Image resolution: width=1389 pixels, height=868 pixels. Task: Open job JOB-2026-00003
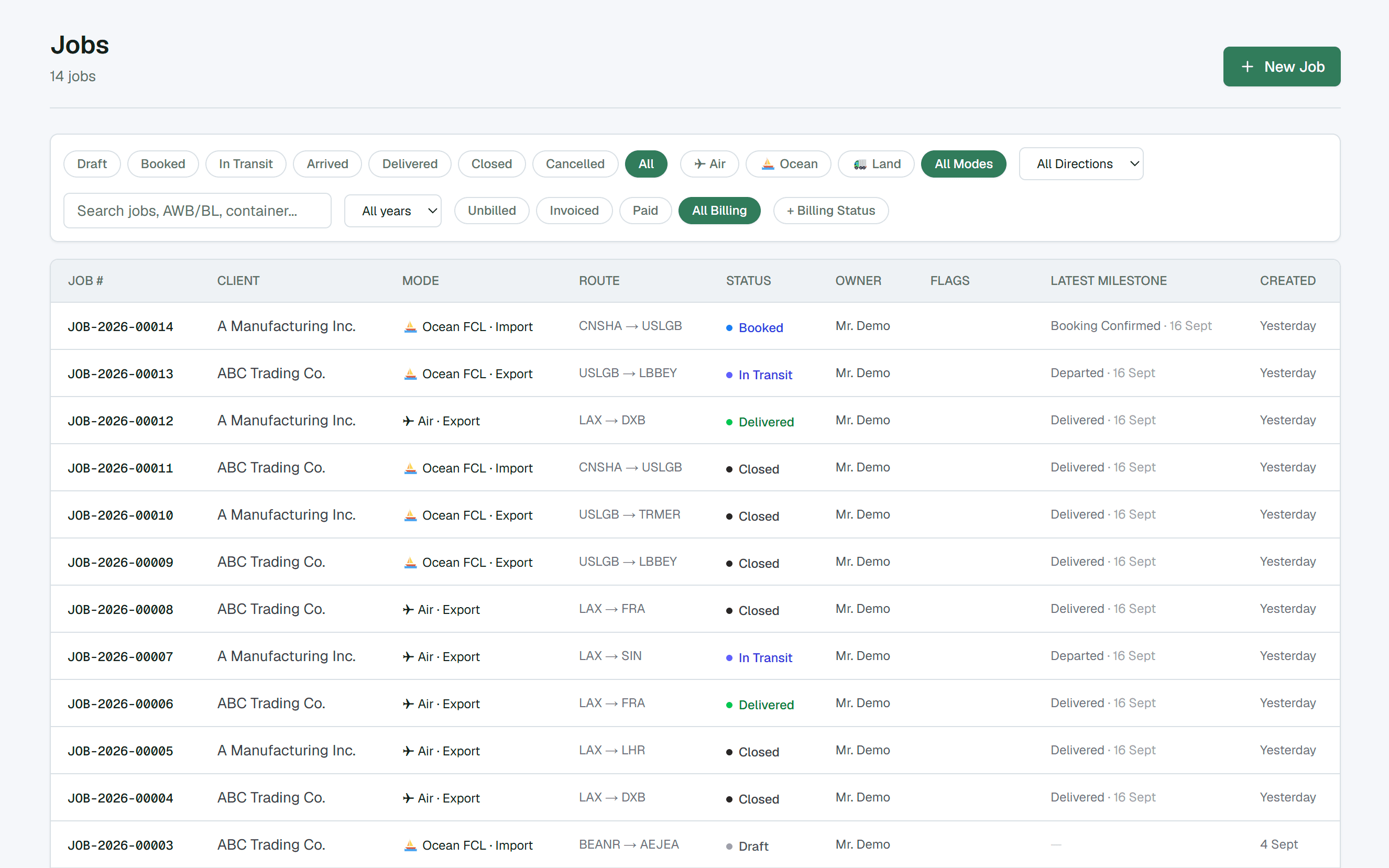point(121,845)
